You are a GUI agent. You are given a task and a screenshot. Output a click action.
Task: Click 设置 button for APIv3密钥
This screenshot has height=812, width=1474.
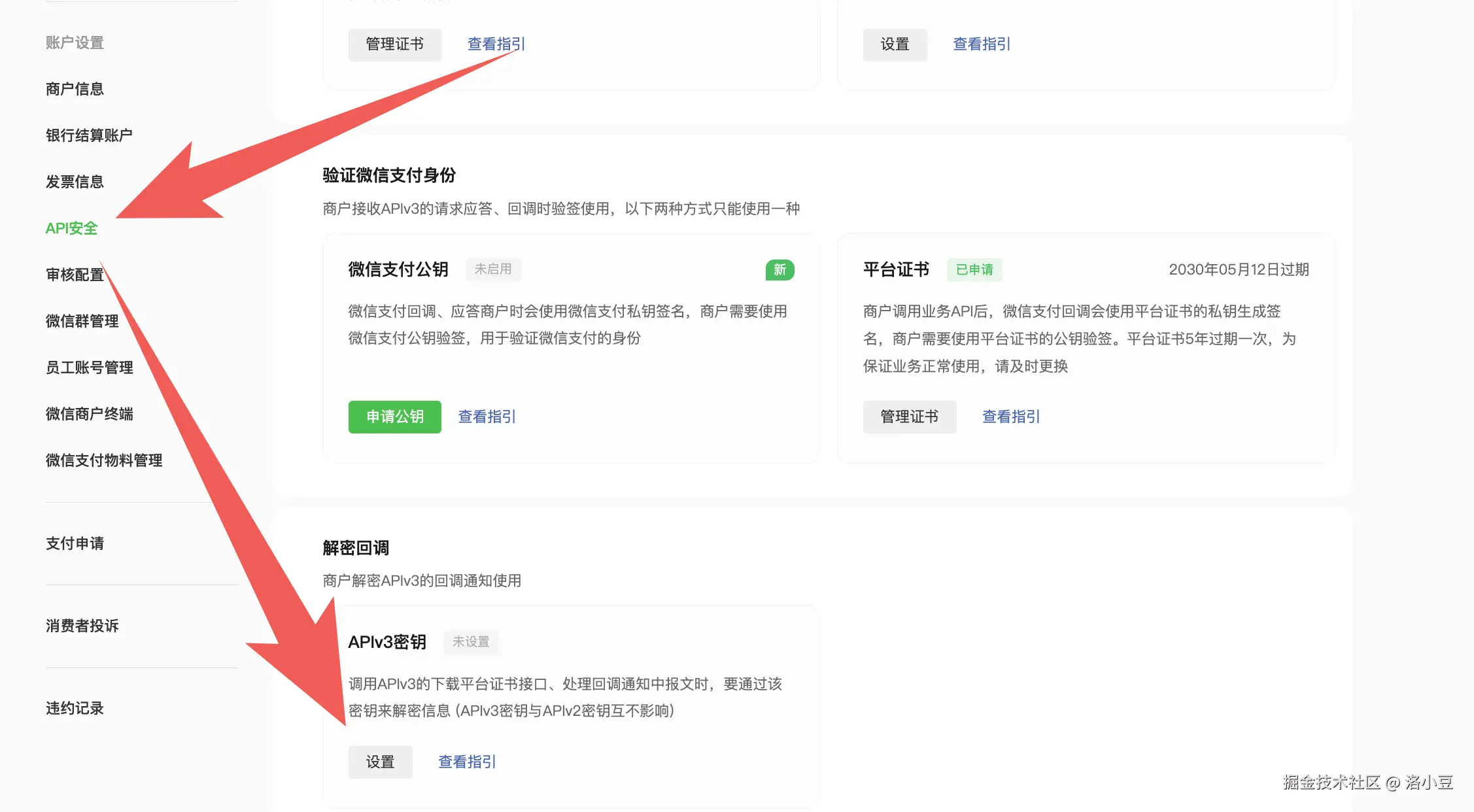pyautogui.click(x=380, y=762)
